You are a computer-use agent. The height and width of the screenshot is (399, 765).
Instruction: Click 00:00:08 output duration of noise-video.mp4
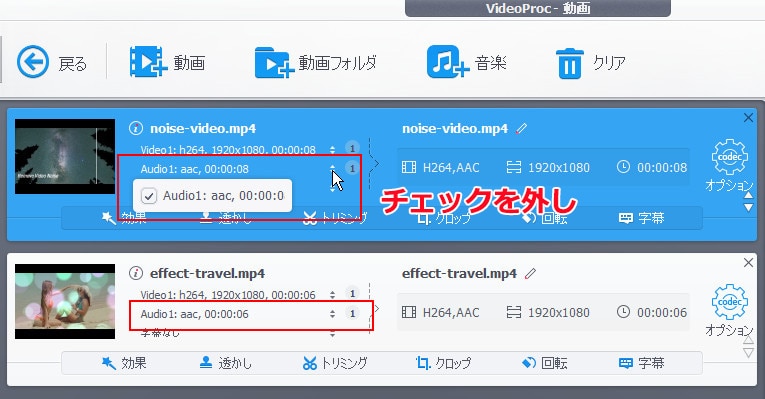[652, 167]
